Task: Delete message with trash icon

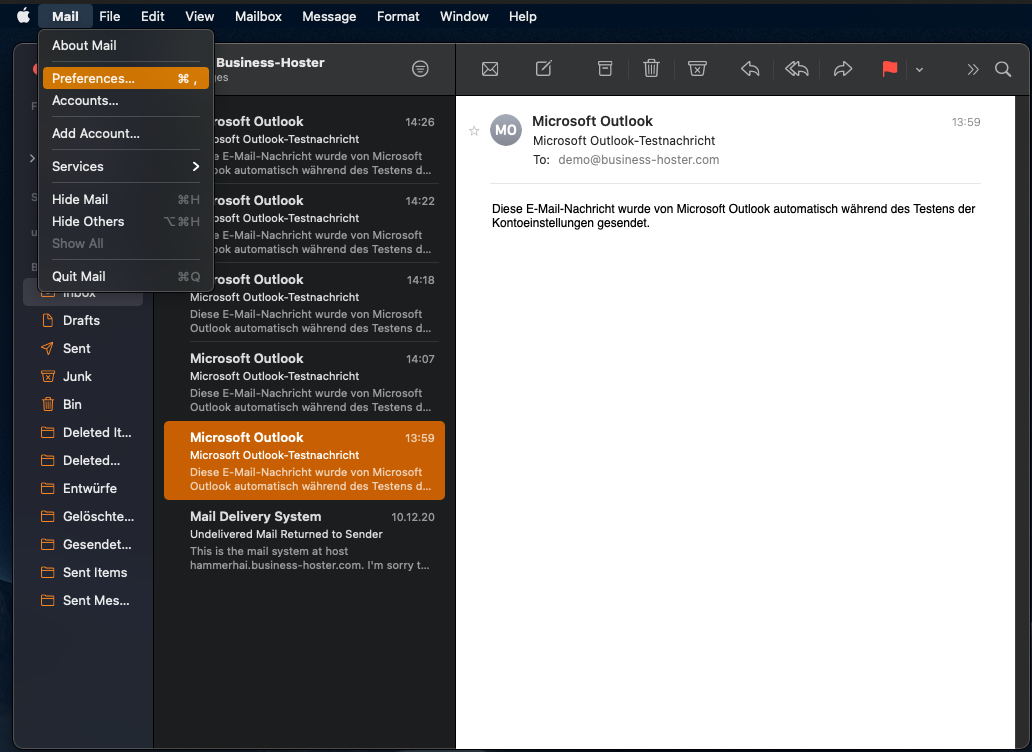Action: point(651,68)
